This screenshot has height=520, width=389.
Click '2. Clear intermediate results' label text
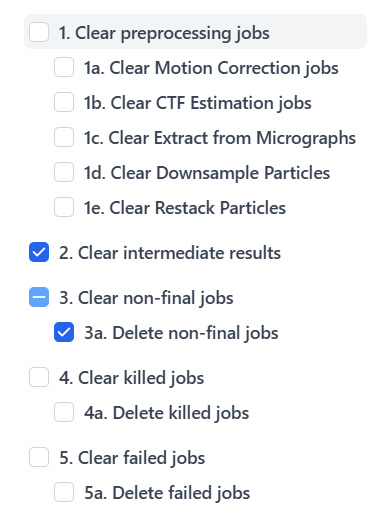(x=170, y=253)
